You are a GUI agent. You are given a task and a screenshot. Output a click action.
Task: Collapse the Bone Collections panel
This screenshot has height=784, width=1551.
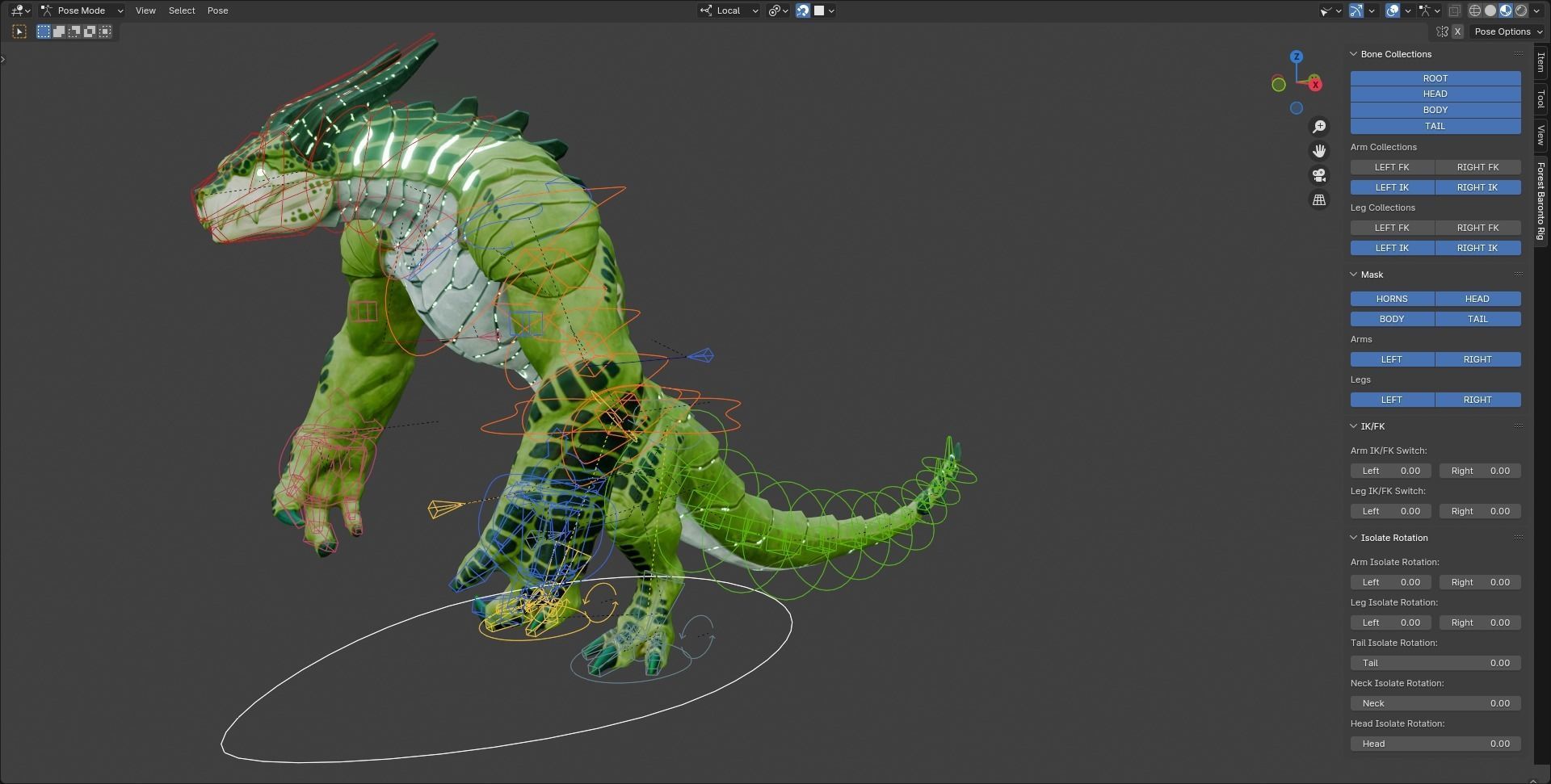coord(1353,54)
